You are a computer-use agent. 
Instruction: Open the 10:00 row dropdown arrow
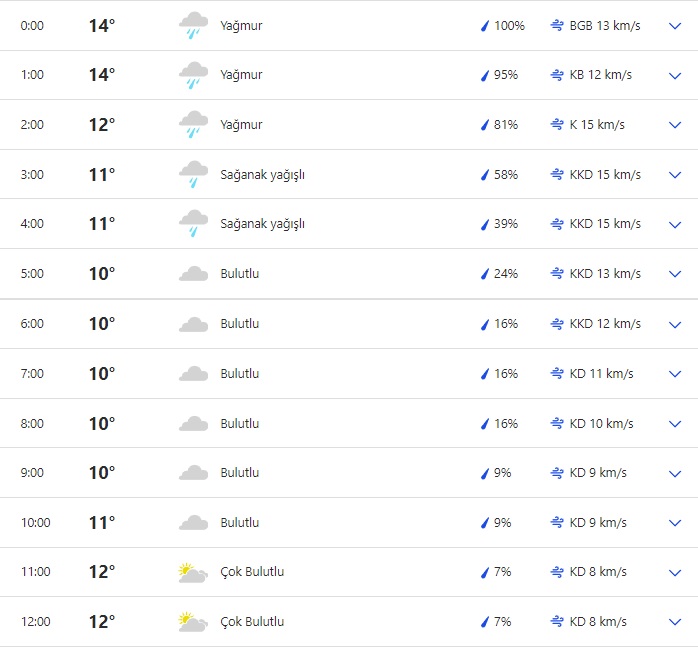coord(674,523)
